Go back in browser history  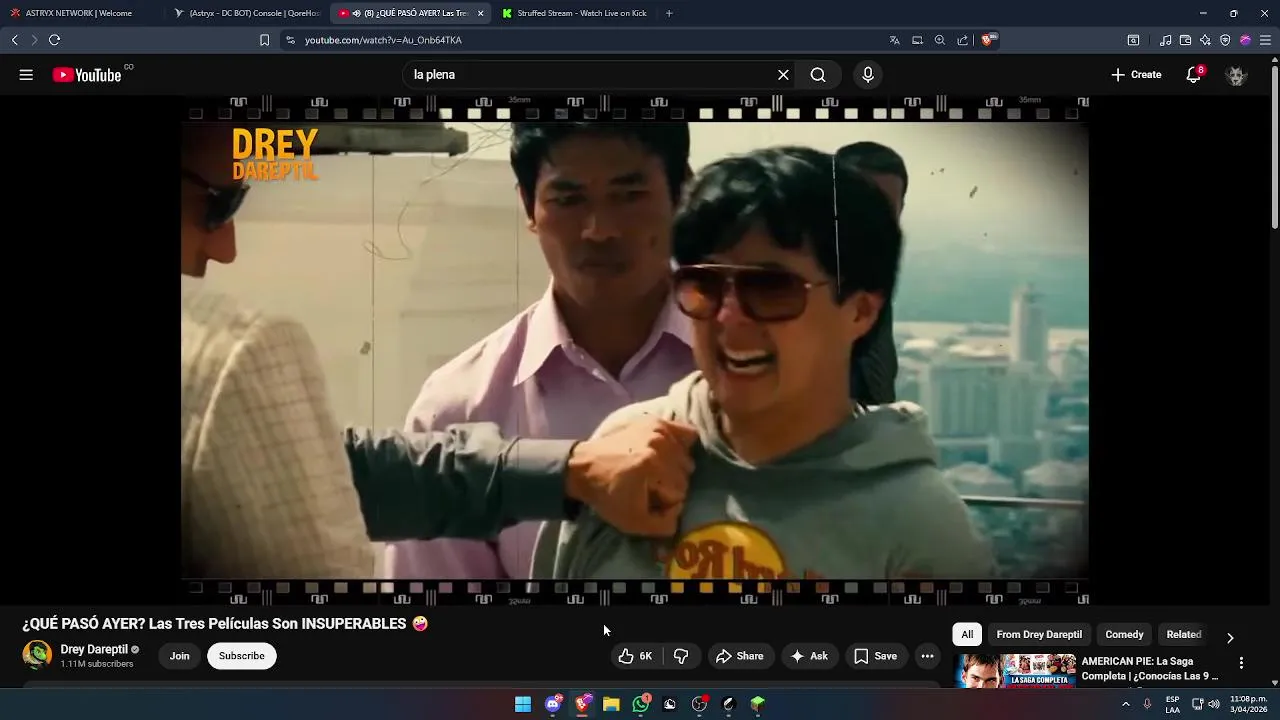(14, 40)
